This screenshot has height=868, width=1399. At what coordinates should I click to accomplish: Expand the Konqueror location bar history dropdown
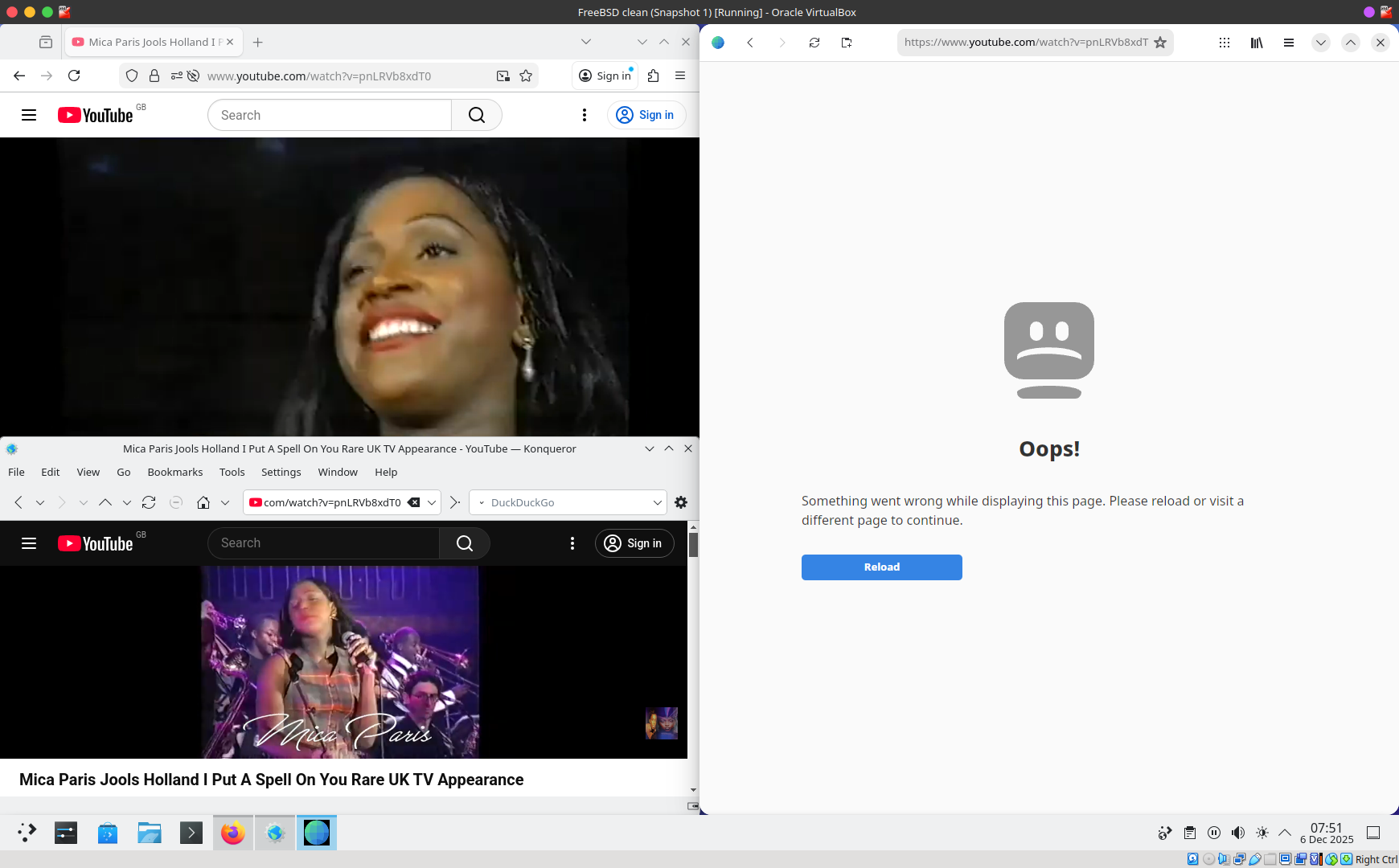click(432, 502)
